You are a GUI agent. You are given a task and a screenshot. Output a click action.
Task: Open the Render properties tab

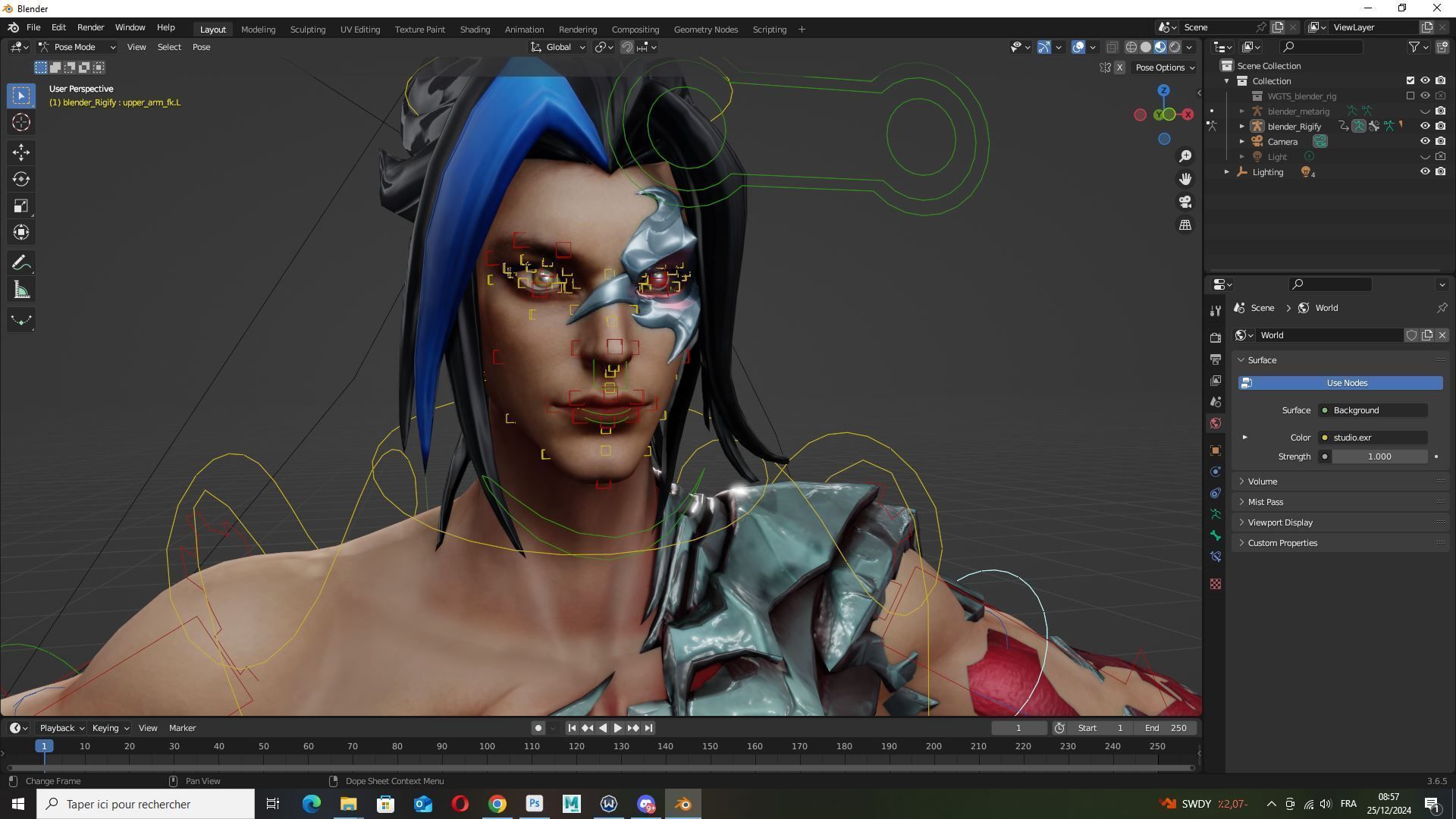coord(1216,337)
